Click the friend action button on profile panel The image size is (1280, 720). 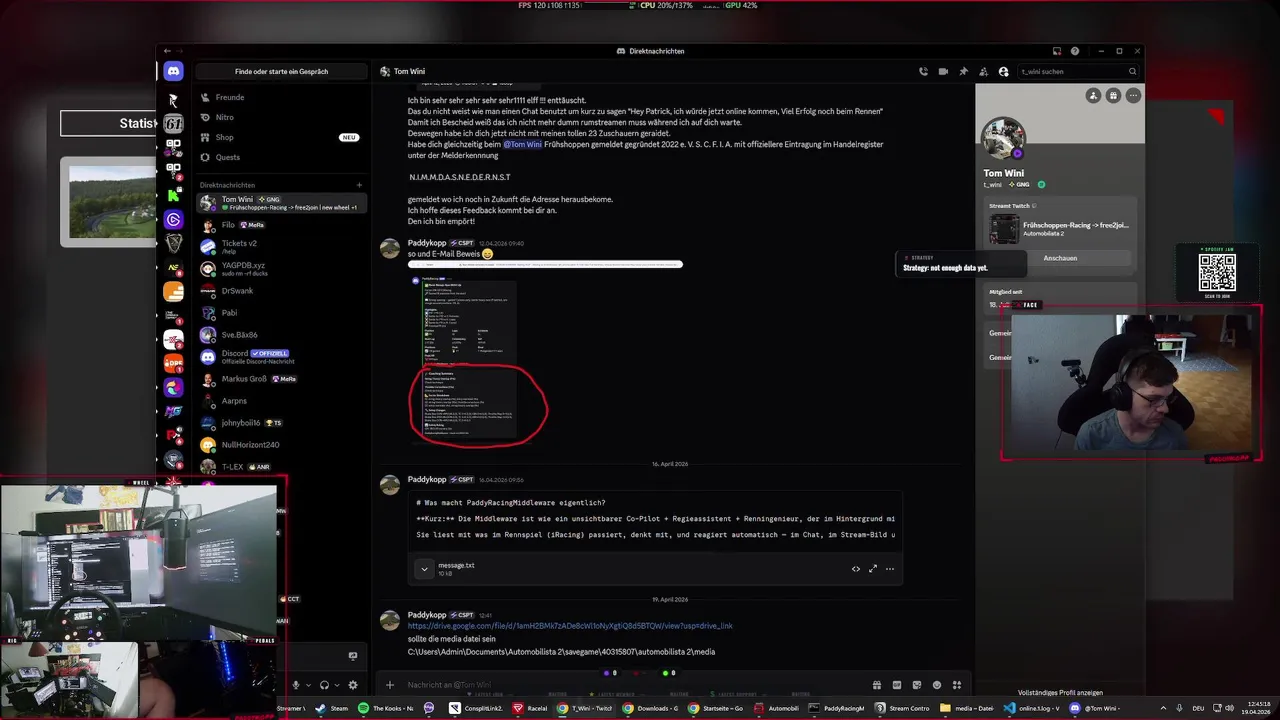pyautogui.click(x=1093, y=96)
